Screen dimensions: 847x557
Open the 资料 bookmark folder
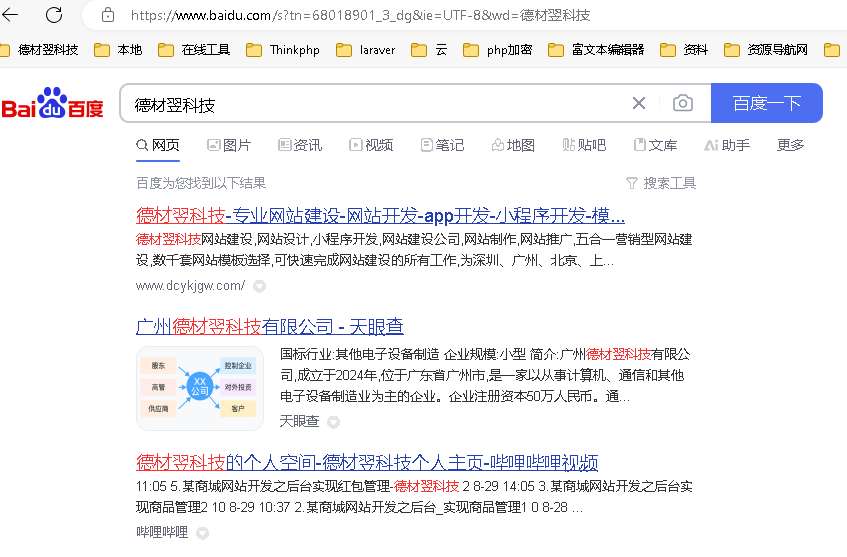click(683, 50)
